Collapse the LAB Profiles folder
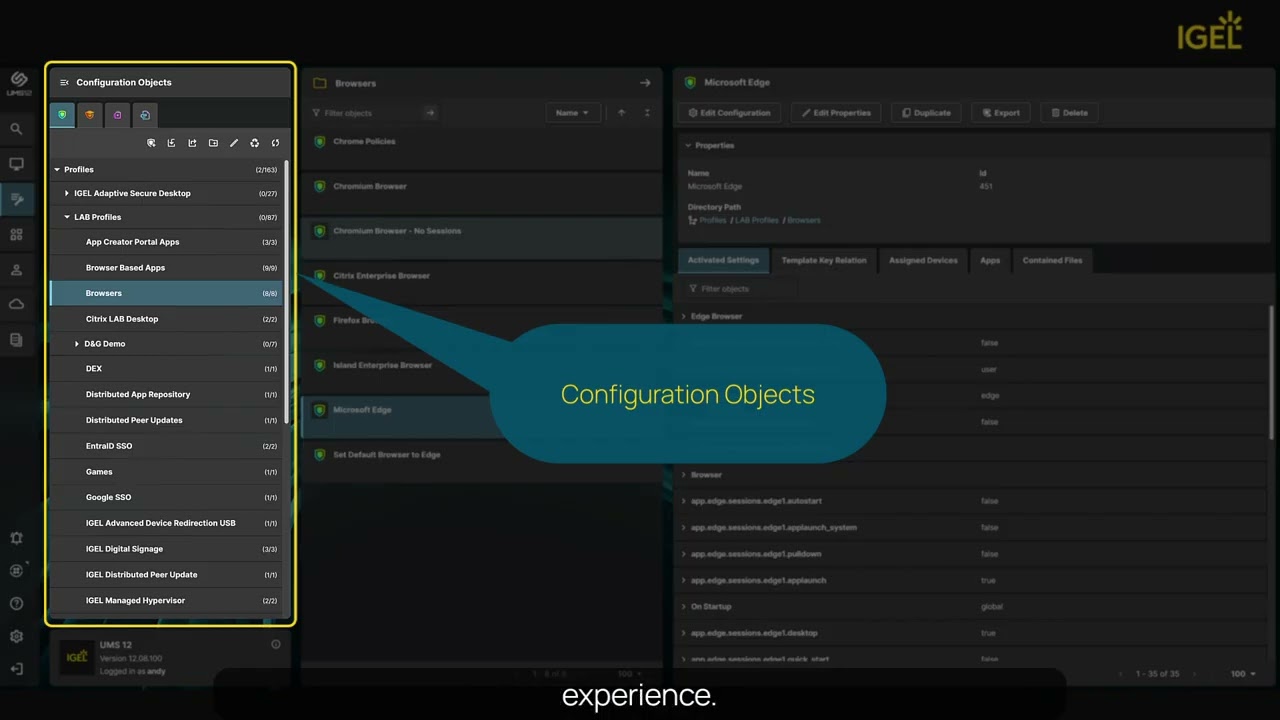The width and height of the screenshot is (1280, 720). click(67, 217)
